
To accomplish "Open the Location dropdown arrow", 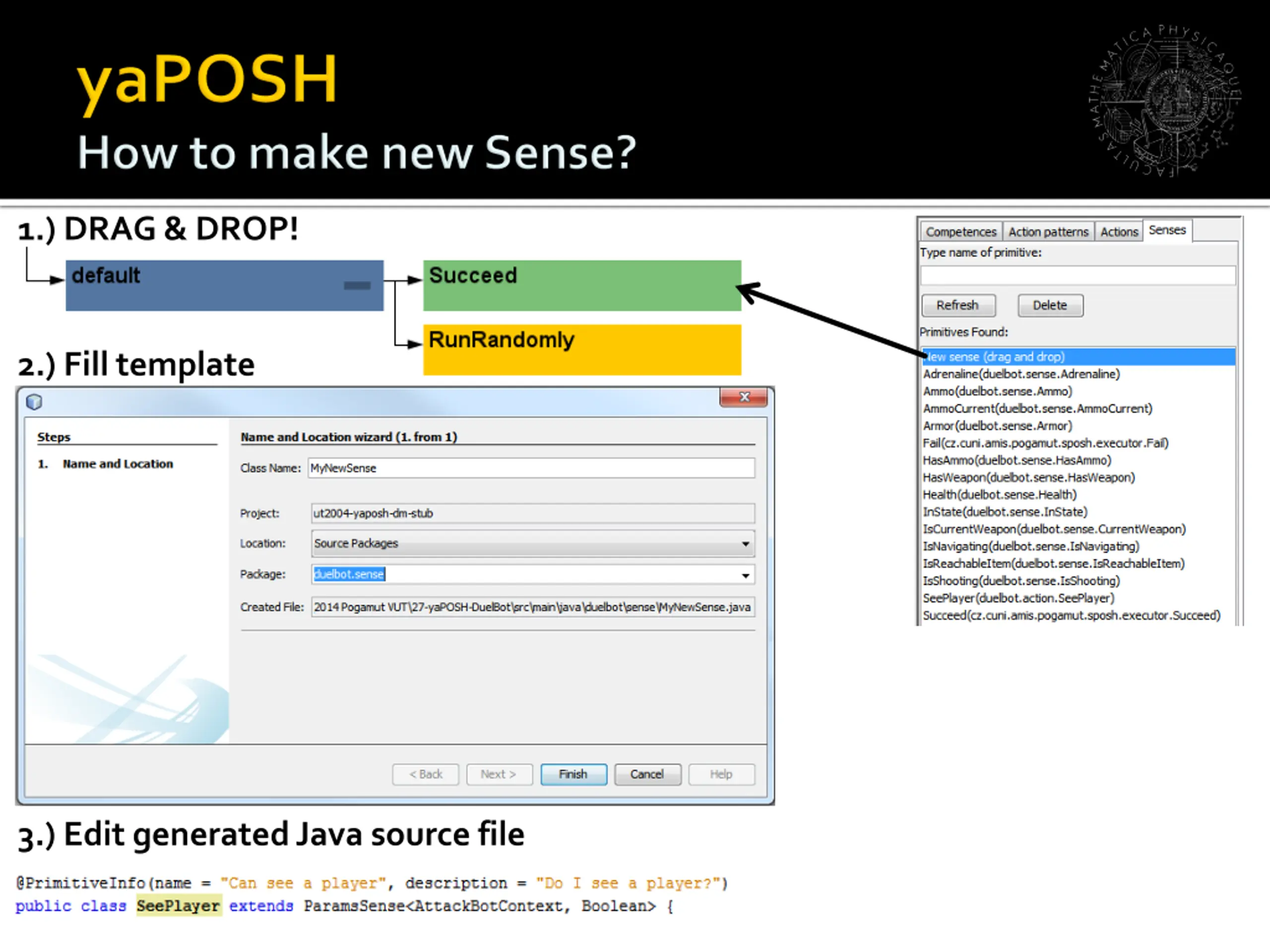I will pyautogui.click(x=745, y=543).
